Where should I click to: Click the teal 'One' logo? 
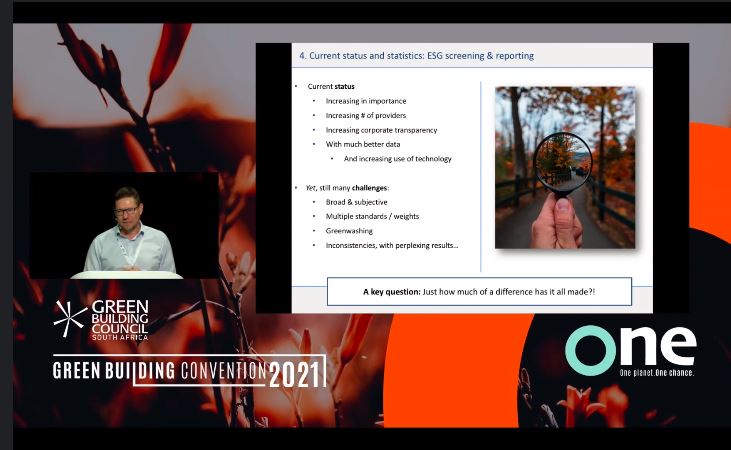pyautogui.click(x=631, y=350)
